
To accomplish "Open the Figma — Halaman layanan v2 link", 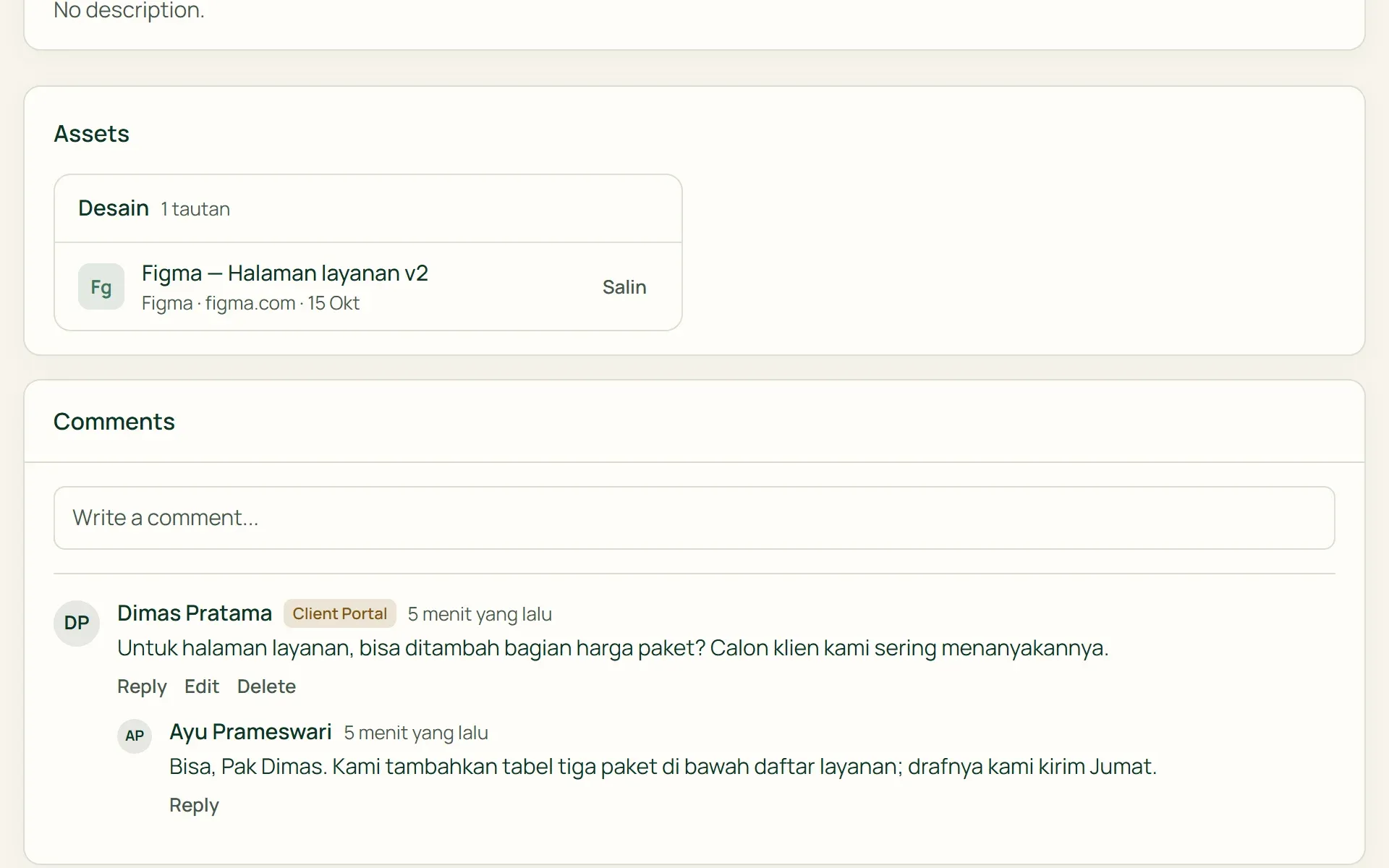I will [x=285, y=273].
